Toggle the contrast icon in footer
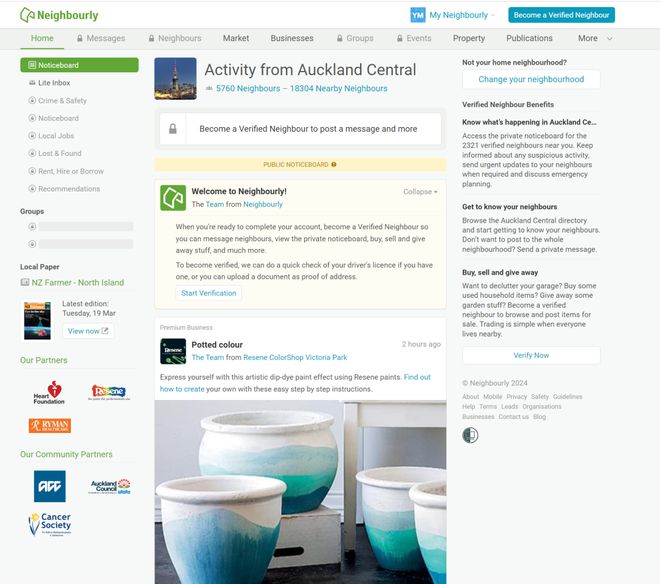Screen dimensions: 660x584 470,435
